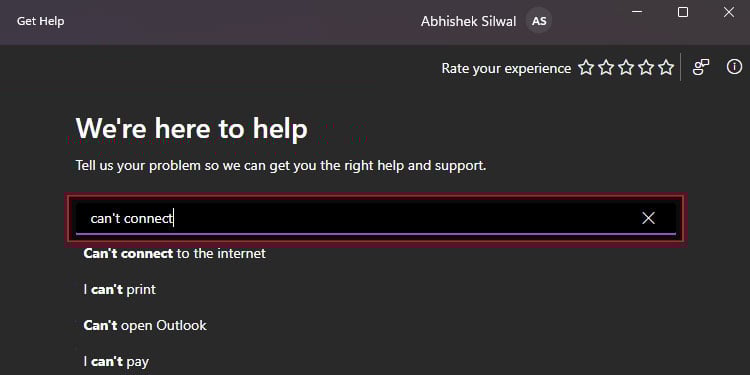Image resolution: width=750 pixels, height=375 pixels.
Task: Select "Can't connect to the internet" suggestion
Action: [175, 253]
